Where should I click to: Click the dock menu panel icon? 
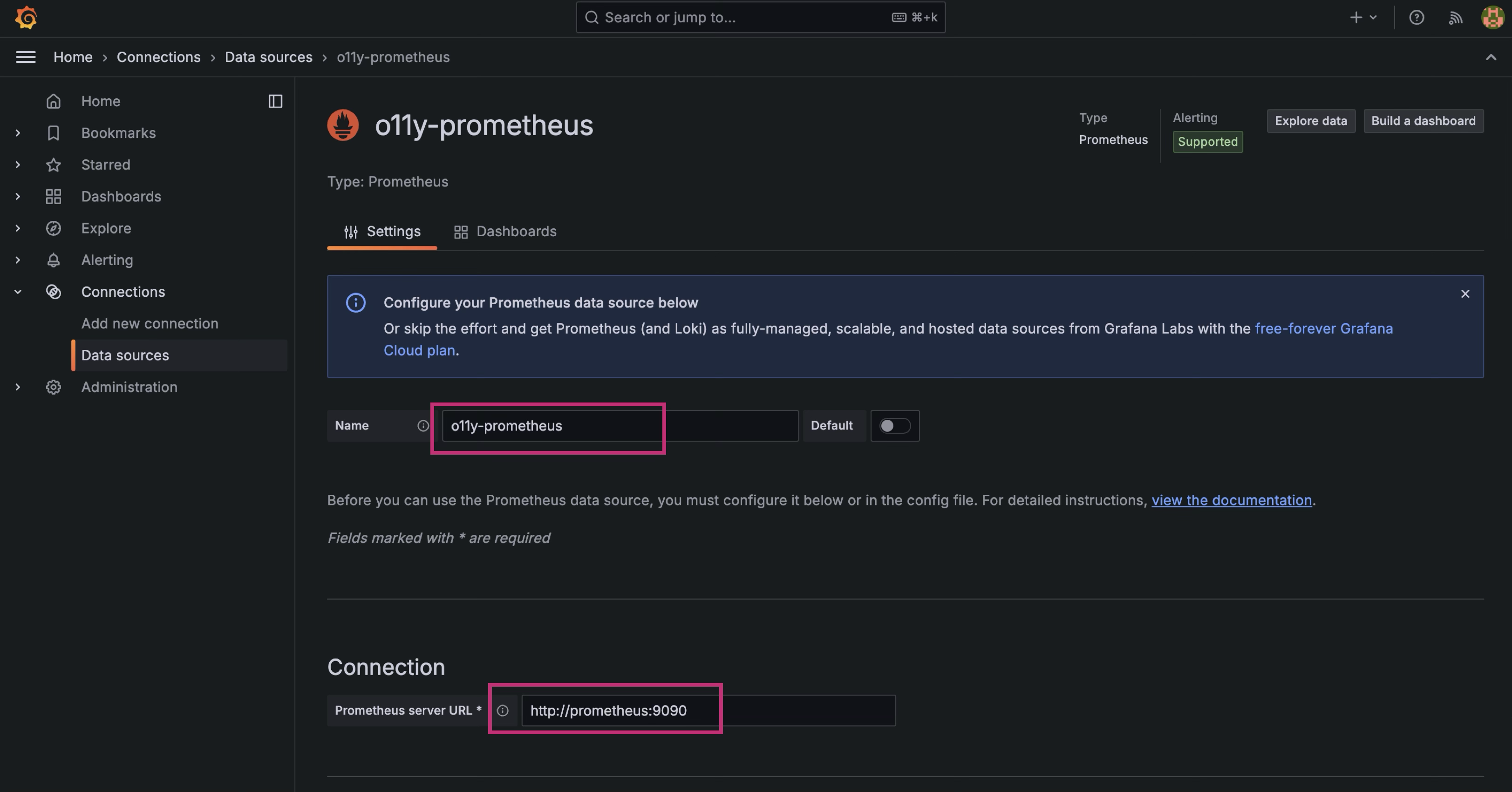pyautogui.click(x=275, y=101)
